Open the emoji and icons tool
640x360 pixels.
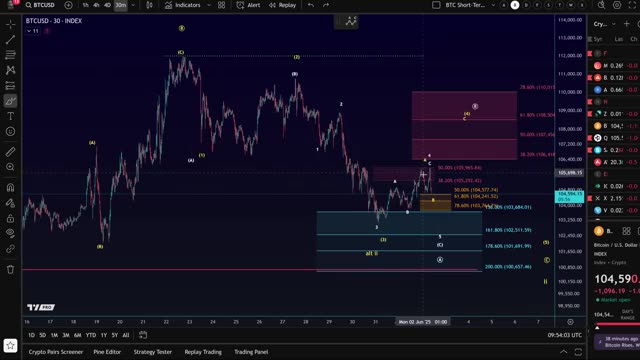pos(11,131)
